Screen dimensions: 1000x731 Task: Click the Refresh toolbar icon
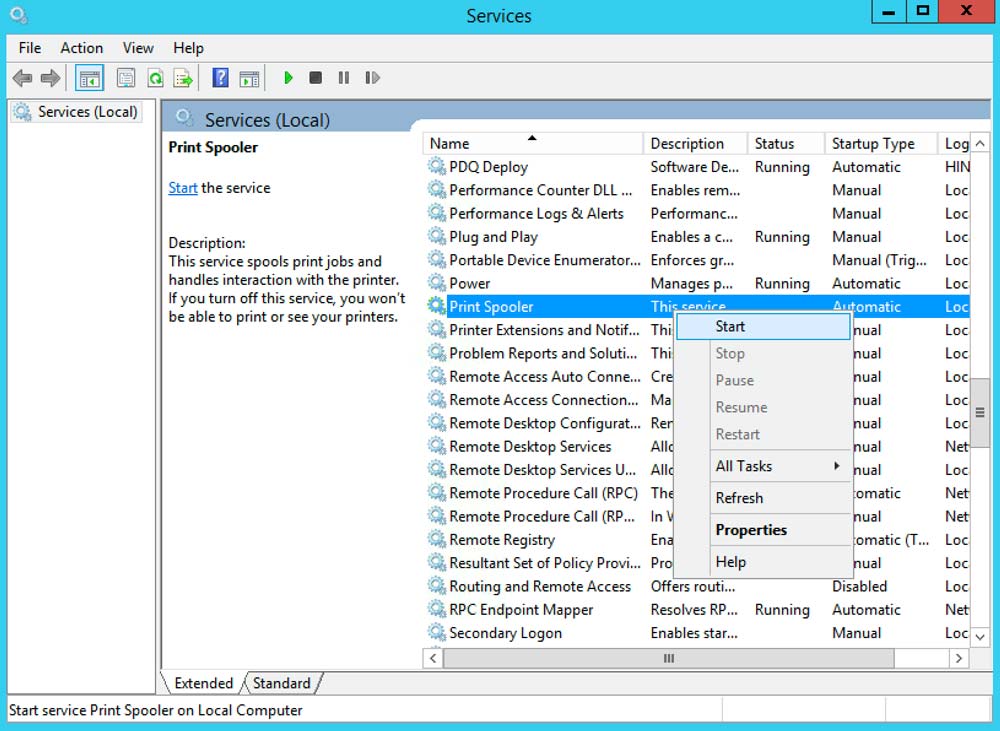[155, 78]
